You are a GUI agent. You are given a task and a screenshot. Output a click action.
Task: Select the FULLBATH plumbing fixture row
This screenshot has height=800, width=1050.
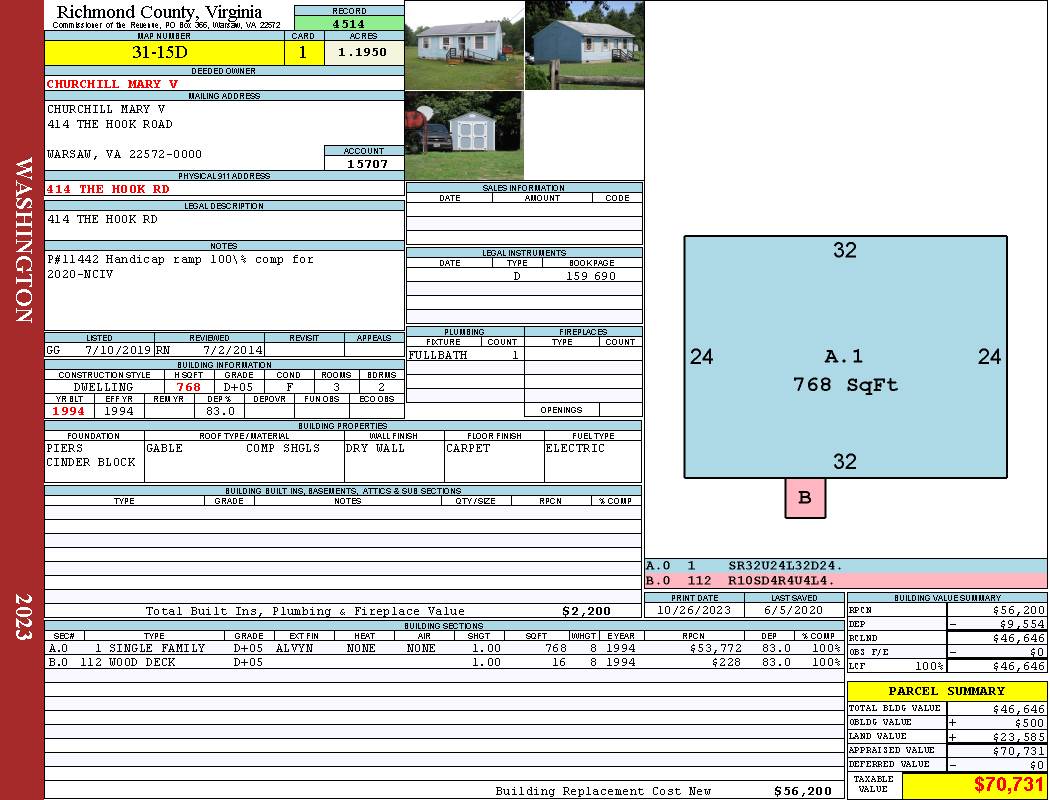click(x=465, y=355)
